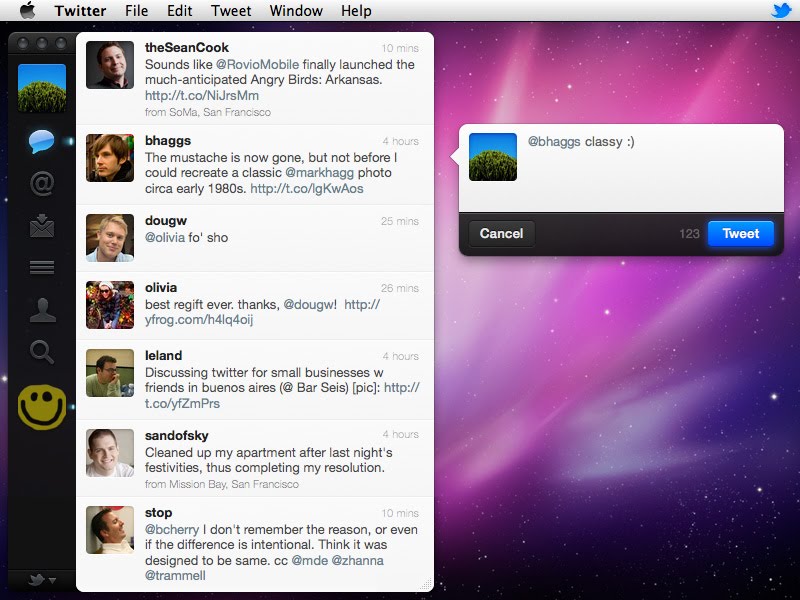800x600 pixels.
Task: Open the Lists icon in sidebar
Action: point(42,267)
